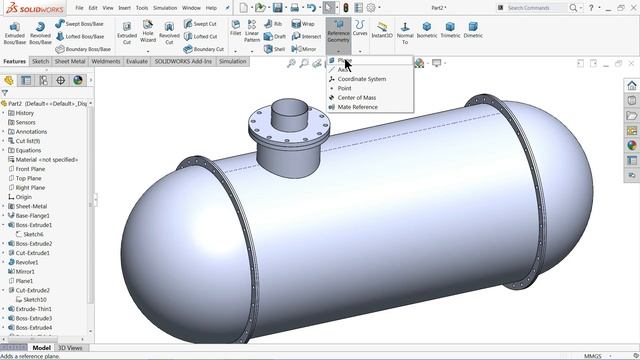This screenshot has width=640, height=360.
Task: Expand the History tree node
Action: 4,113
